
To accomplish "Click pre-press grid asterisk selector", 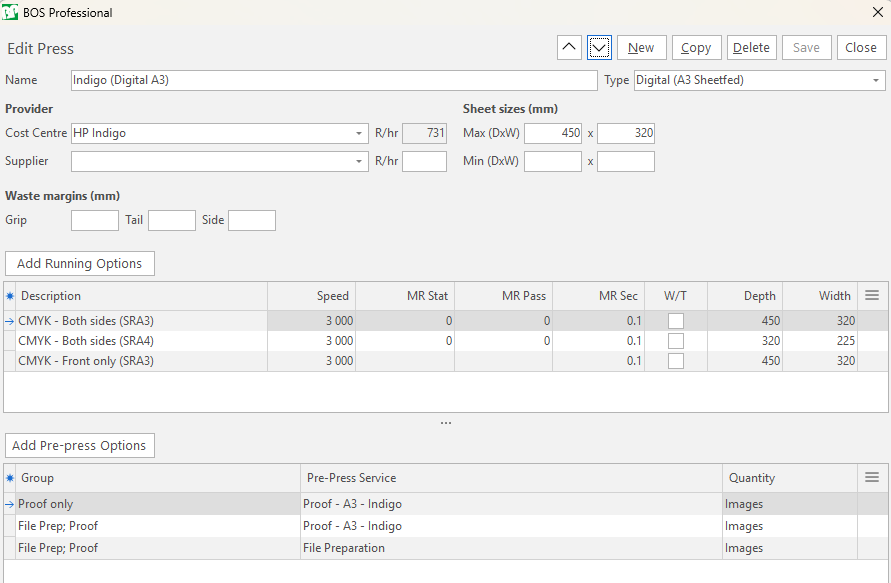I will coord(10,478).
